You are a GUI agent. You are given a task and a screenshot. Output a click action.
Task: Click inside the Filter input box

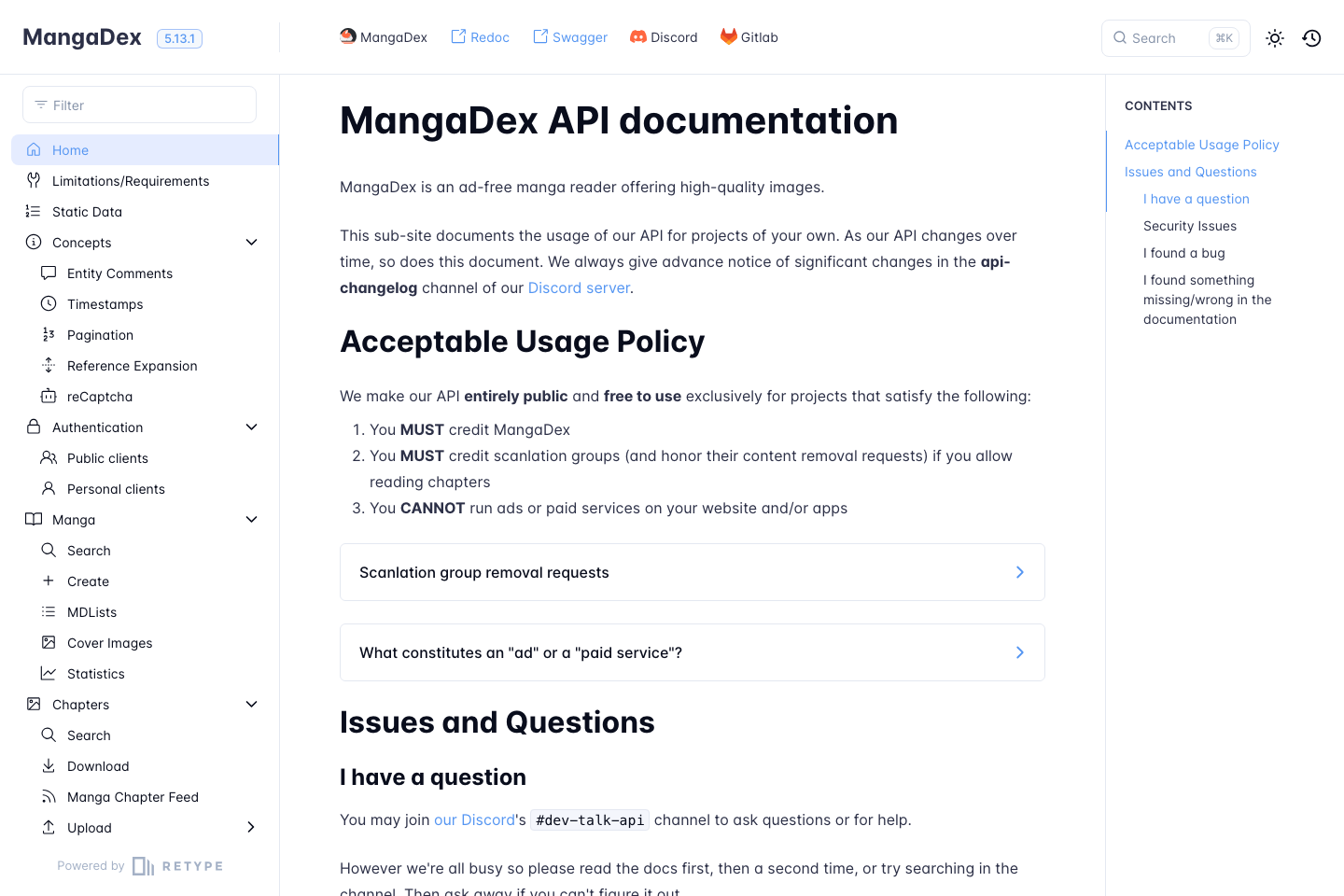[138, 105]
